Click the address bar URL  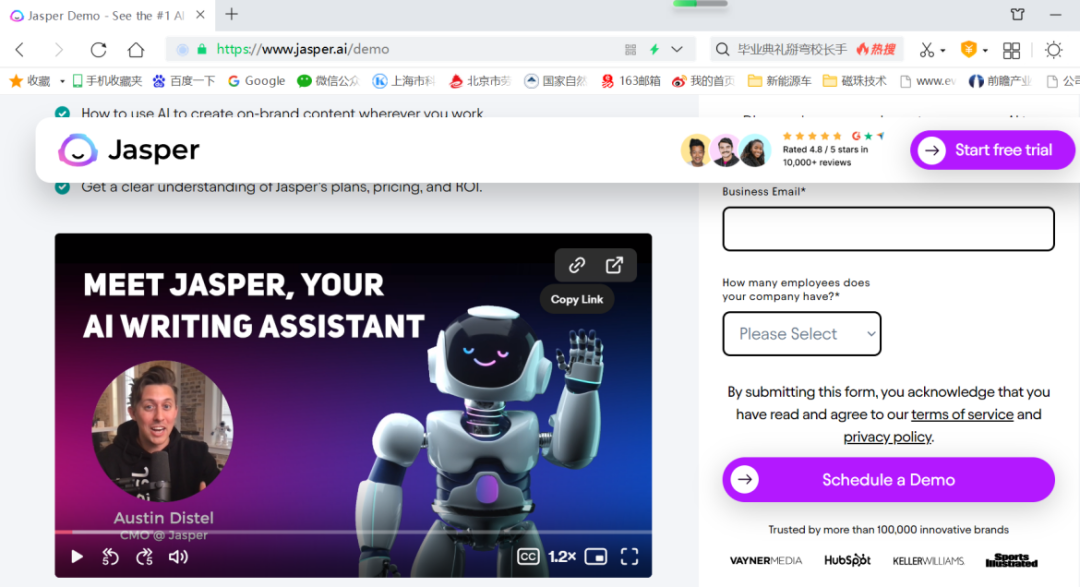click(x=303, y=49)
